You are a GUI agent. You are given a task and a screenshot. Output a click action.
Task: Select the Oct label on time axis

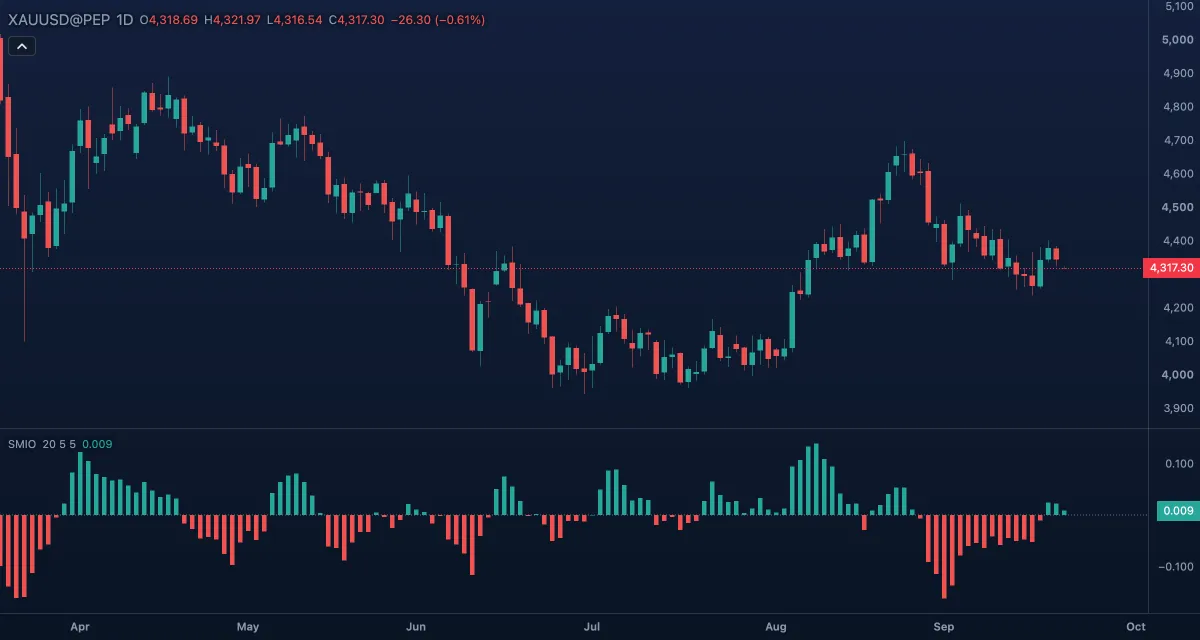[1134, 627]
